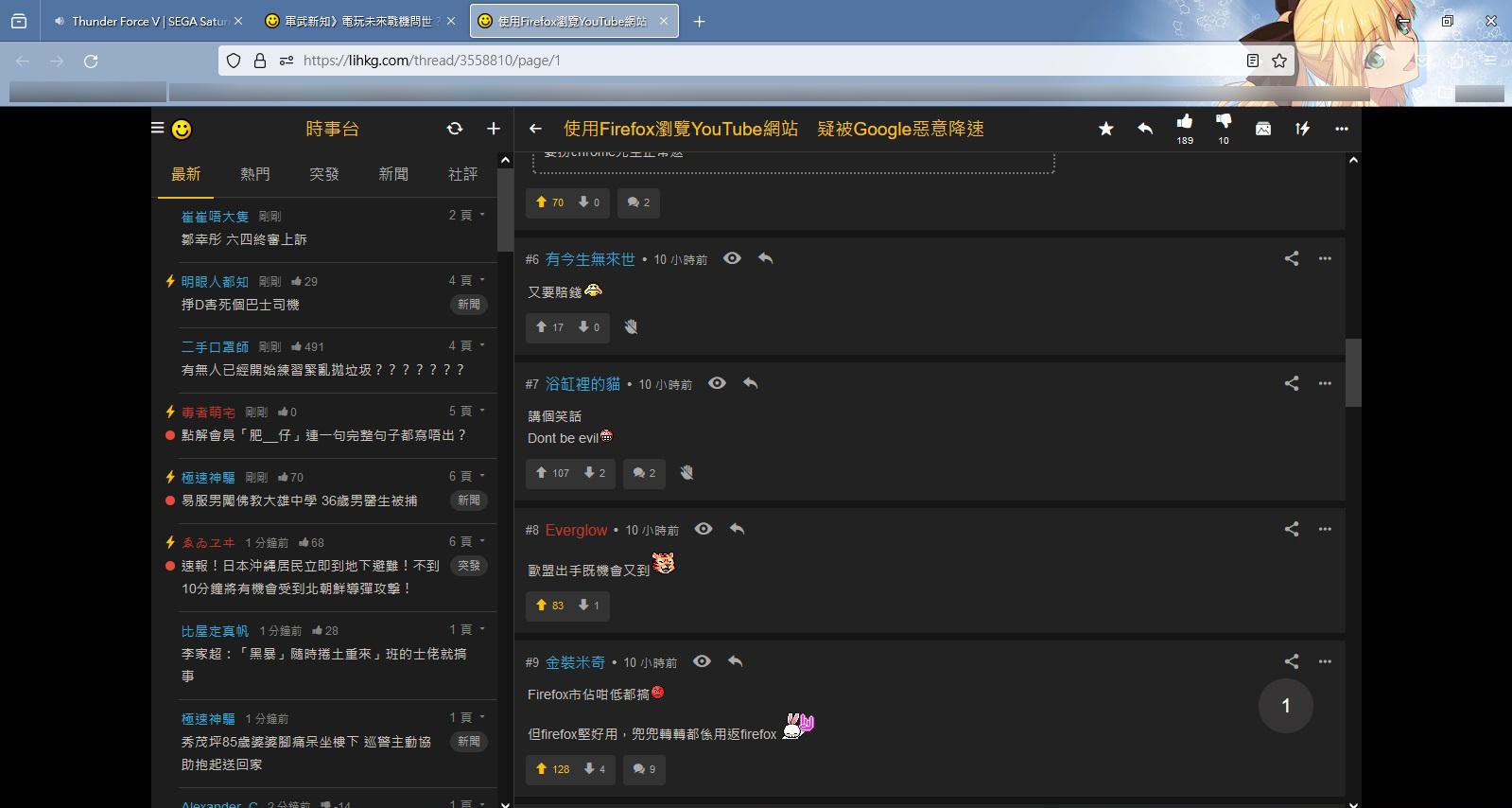Share post #7 by 浴缸裡的貓
The height and width of the screenshot is (808, 1512).
pos(1292,383)
